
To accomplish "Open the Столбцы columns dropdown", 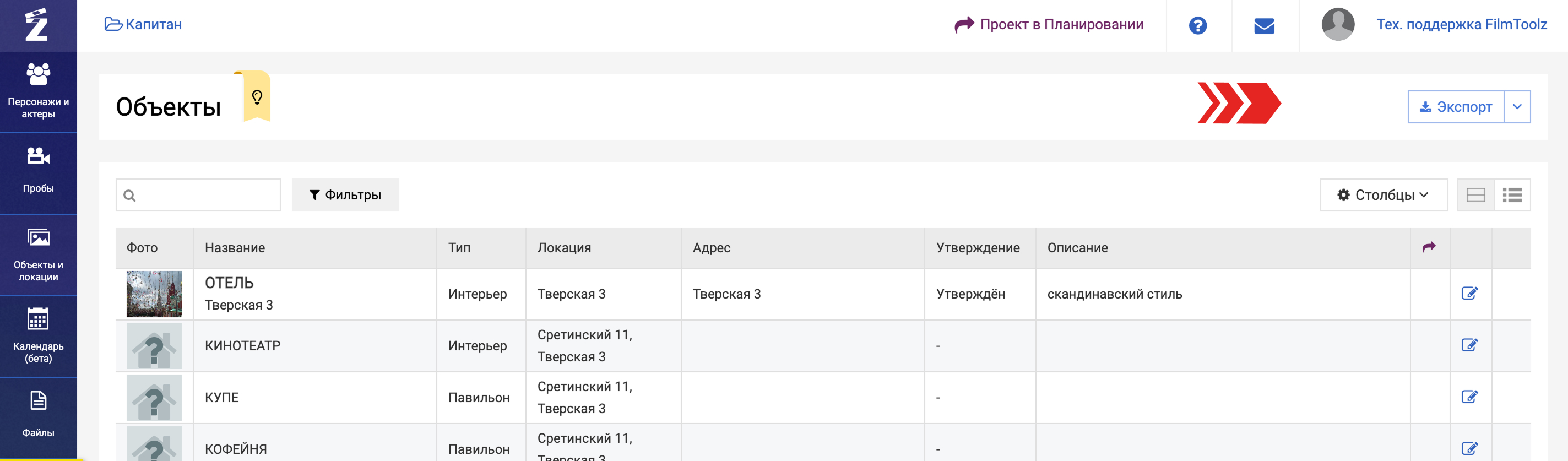I will click(1383, 195).
